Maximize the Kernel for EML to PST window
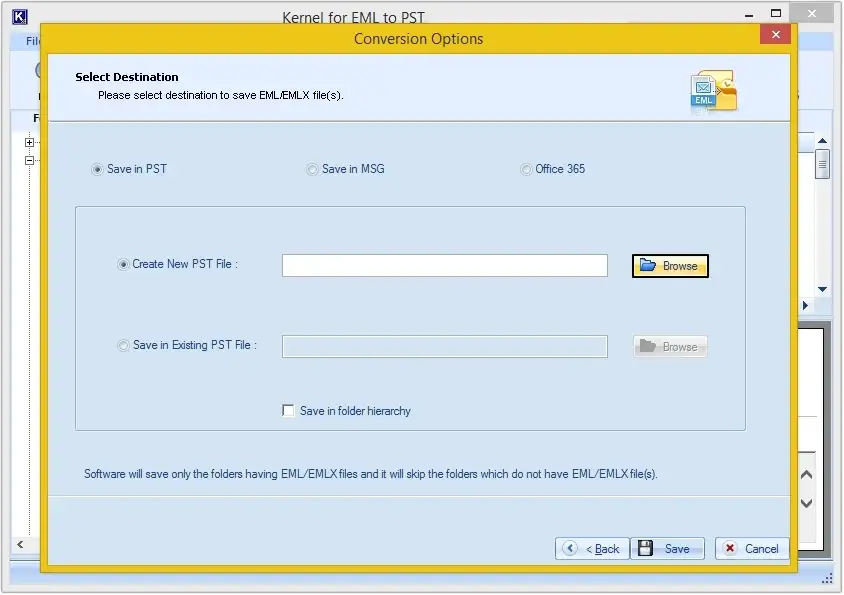Image resolution: width=844 pixels, height=595 pixels. point(776,13)
